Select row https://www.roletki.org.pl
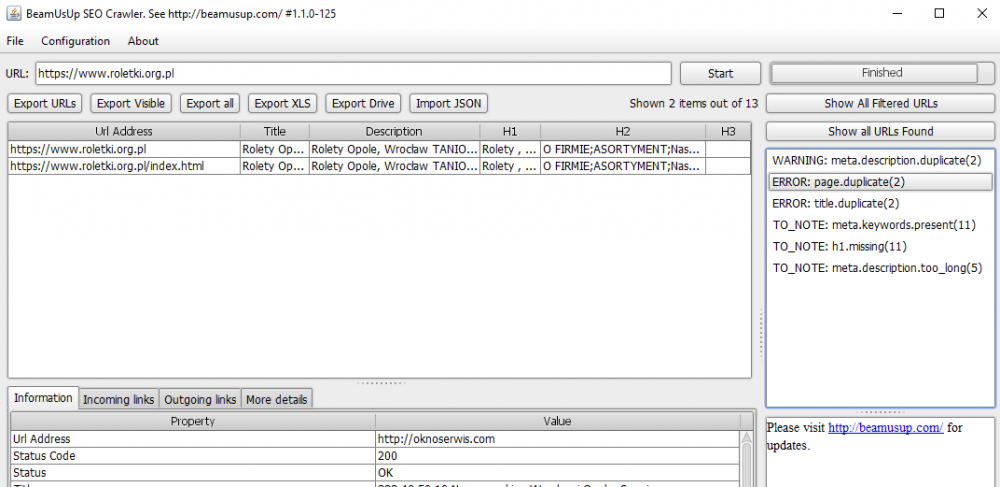 coord(379,149)
